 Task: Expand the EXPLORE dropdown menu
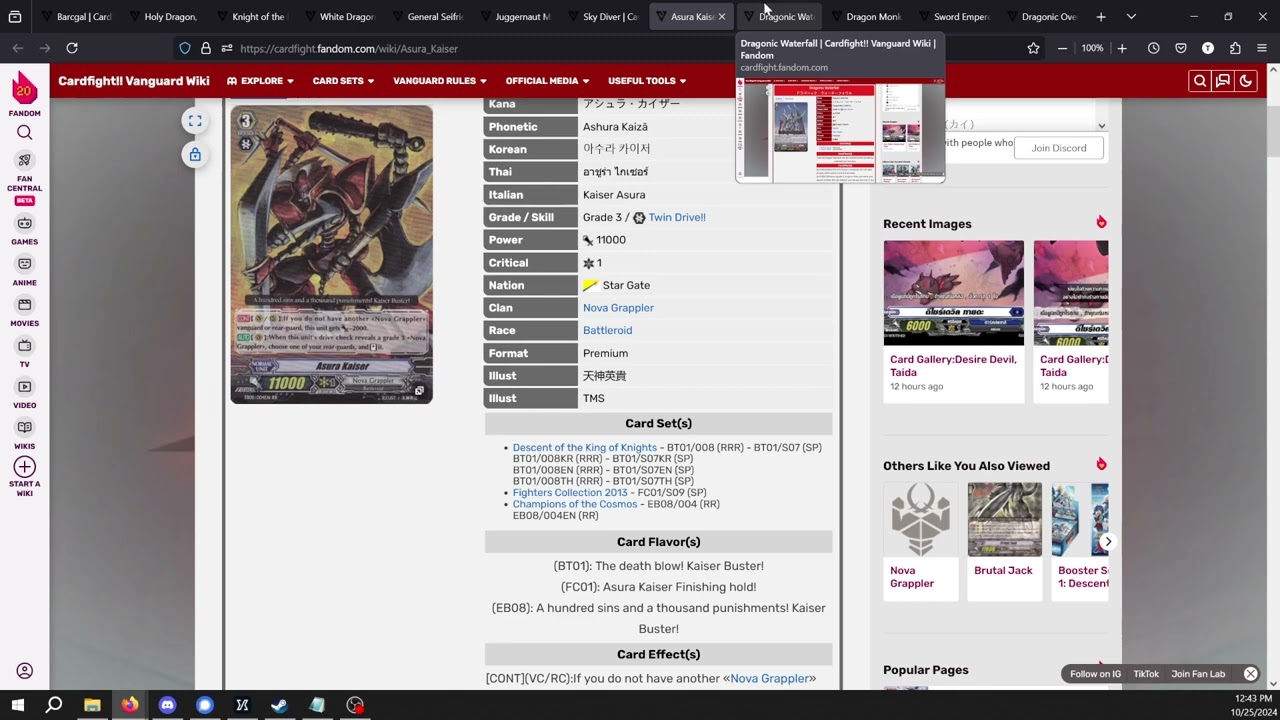coord(260,81)
